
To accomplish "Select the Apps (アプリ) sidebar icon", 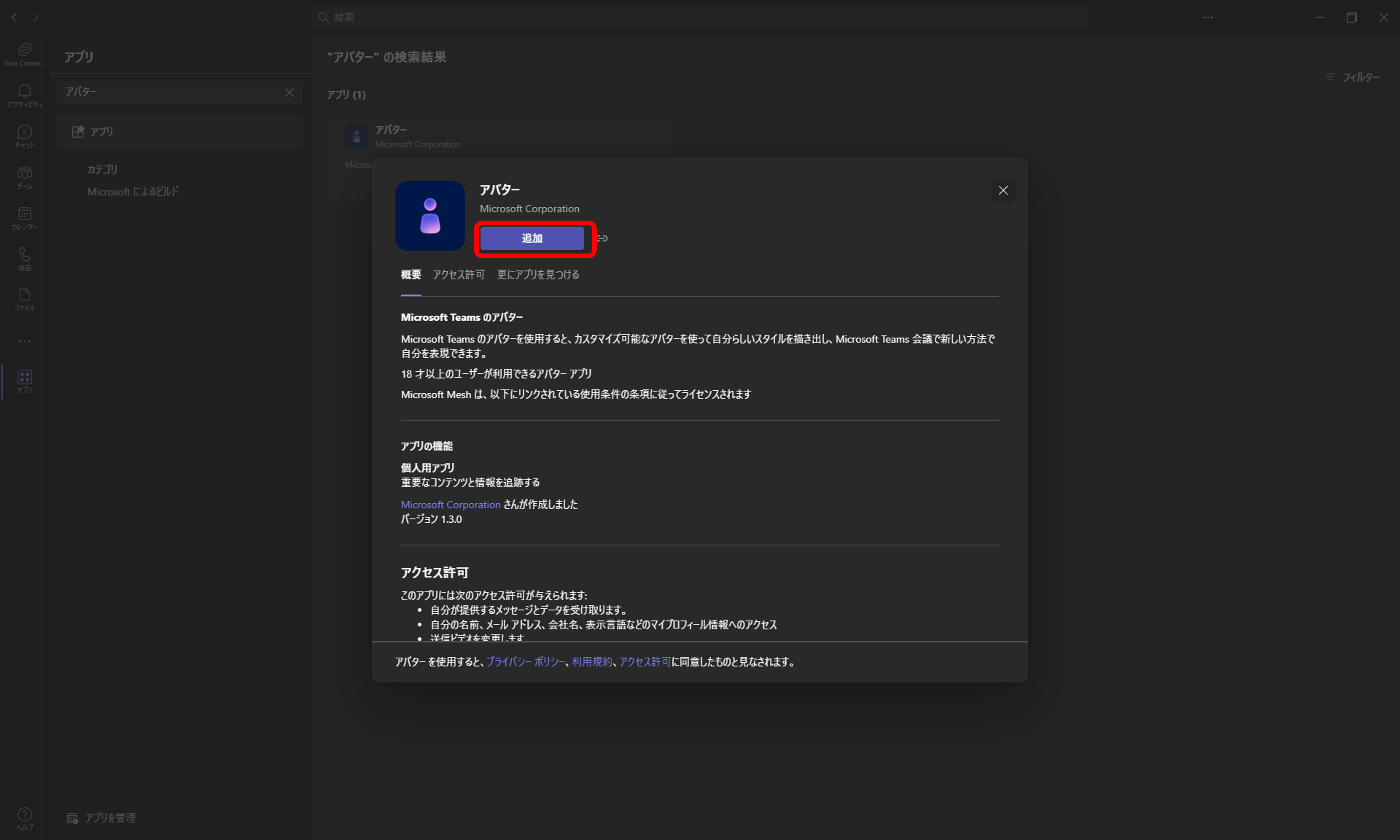I will click(24, 381).
